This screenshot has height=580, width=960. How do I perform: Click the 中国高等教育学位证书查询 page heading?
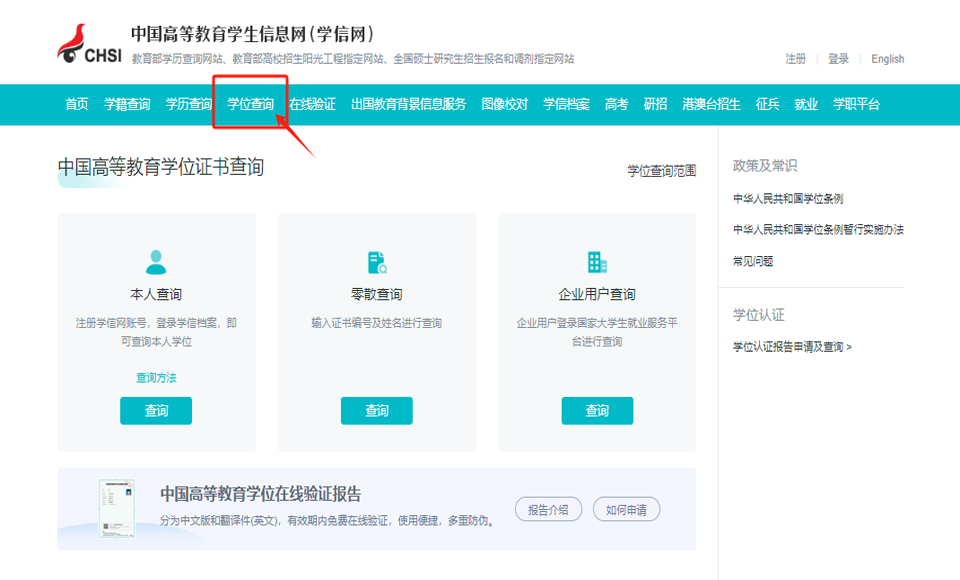(x=160, y=167)
